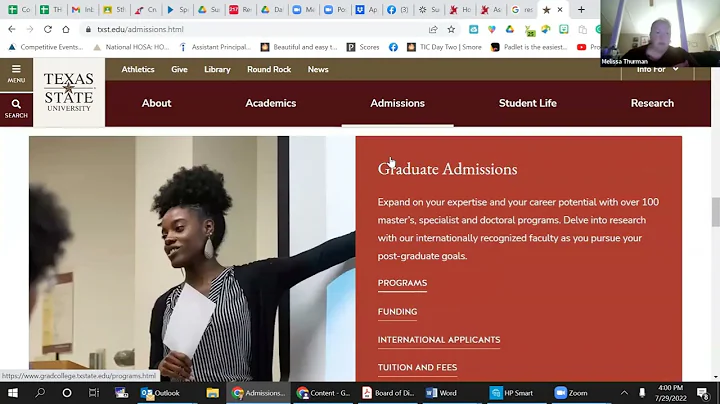Close the active Admissions browser tab
The height and width of the screenshot is (404, 720).
pyautogui.click(x=560, y=9)
